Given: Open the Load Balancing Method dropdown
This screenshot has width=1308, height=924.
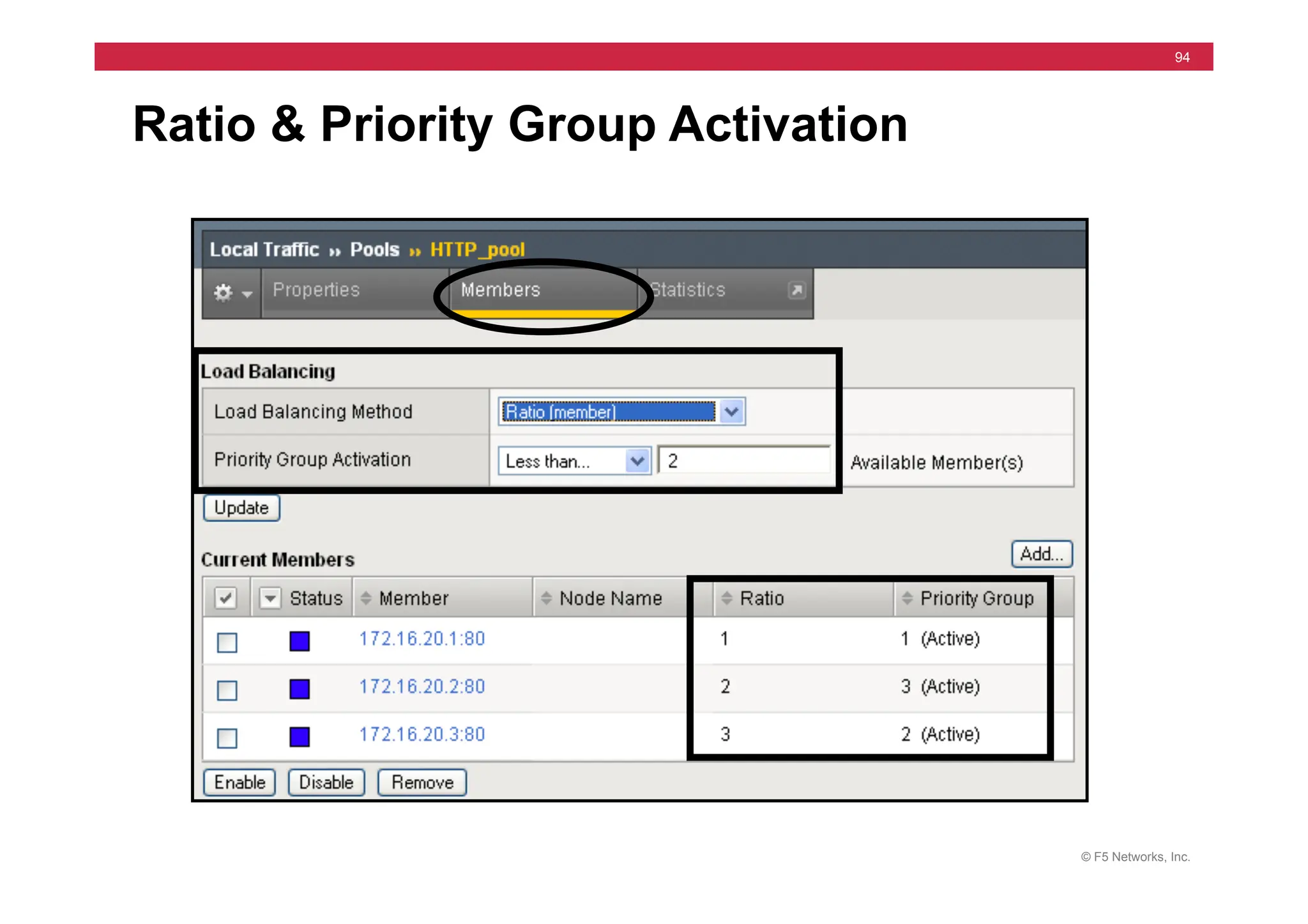Looking at the screenshot, I should point(621,412).
